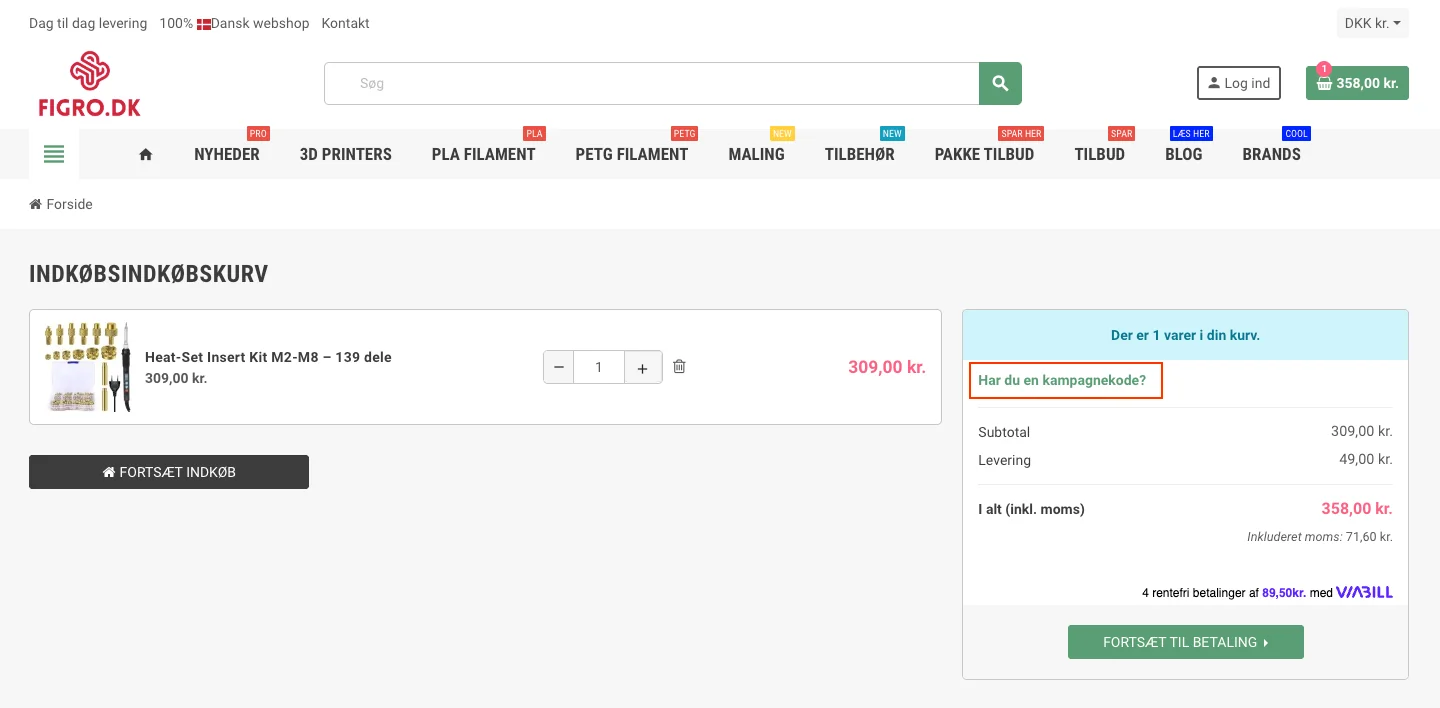The height and width of the screenshot is (708, 1440).
Task: Go to the home icon in navbar
Action: tap(146, 154)
